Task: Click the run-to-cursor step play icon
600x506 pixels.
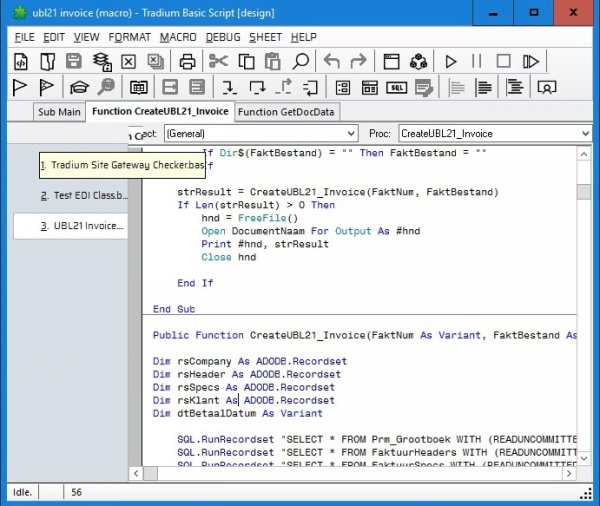Action: 531,62
